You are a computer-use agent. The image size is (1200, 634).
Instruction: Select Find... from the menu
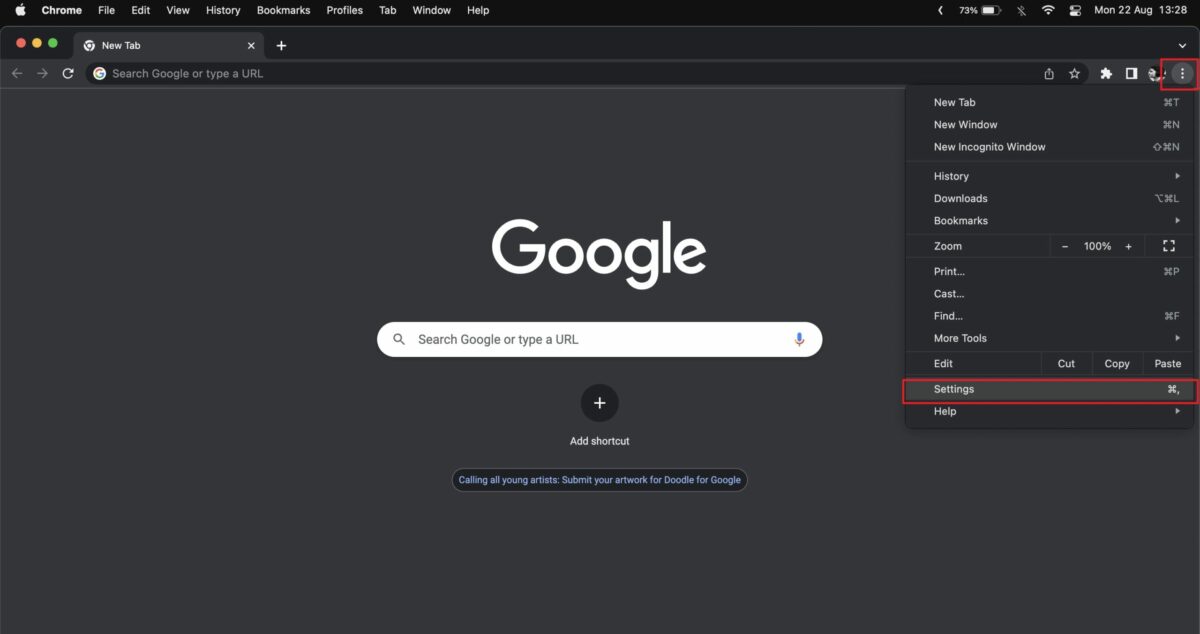point(1049,315)
